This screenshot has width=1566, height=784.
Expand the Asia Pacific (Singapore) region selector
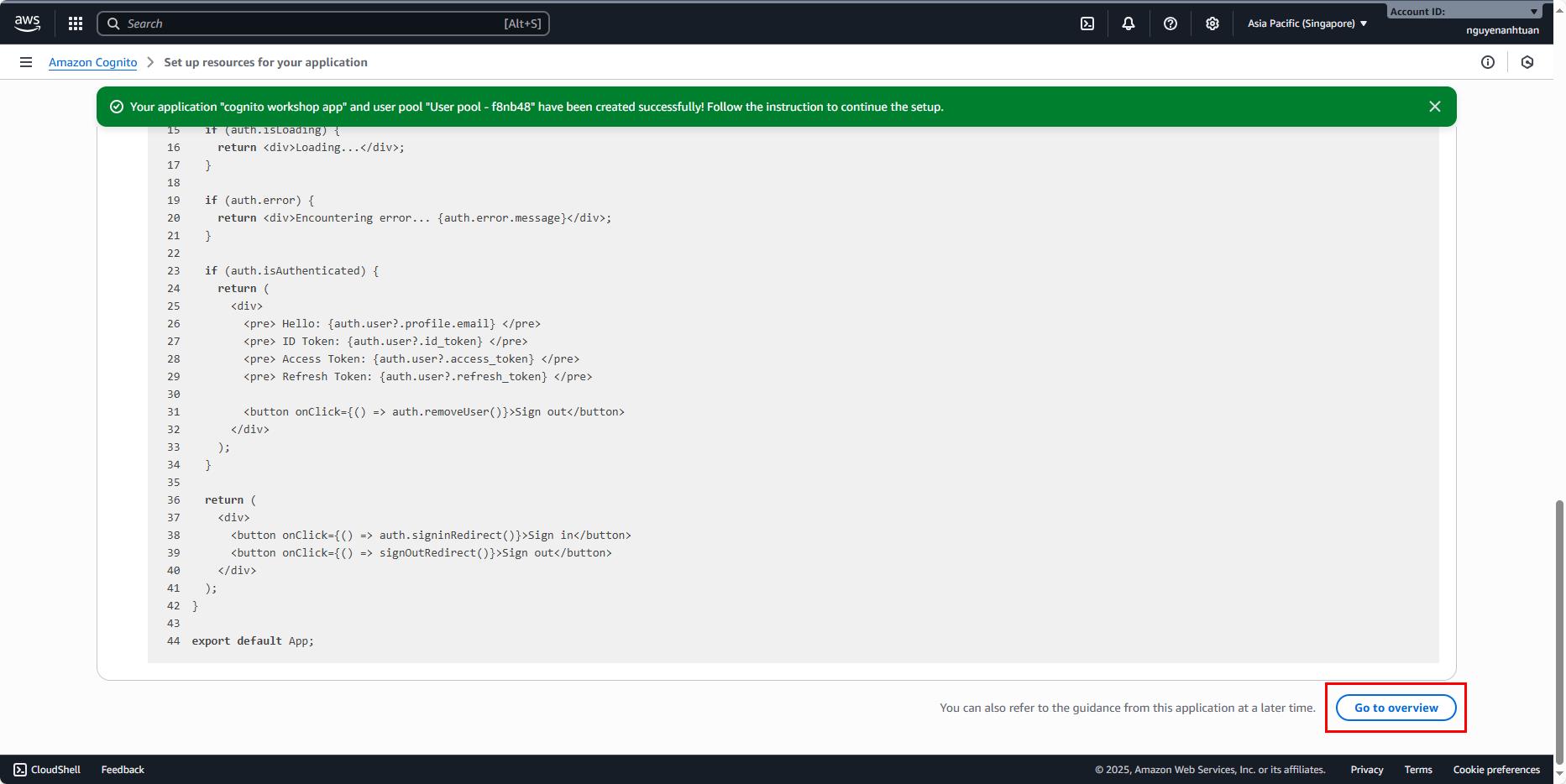click(x=1307, y=24)
